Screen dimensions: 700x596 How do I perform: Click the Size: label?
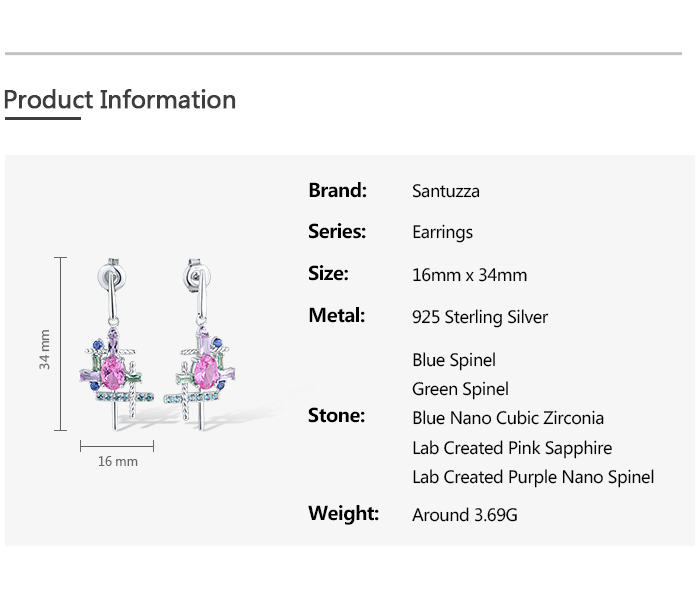tap(329, 274)
